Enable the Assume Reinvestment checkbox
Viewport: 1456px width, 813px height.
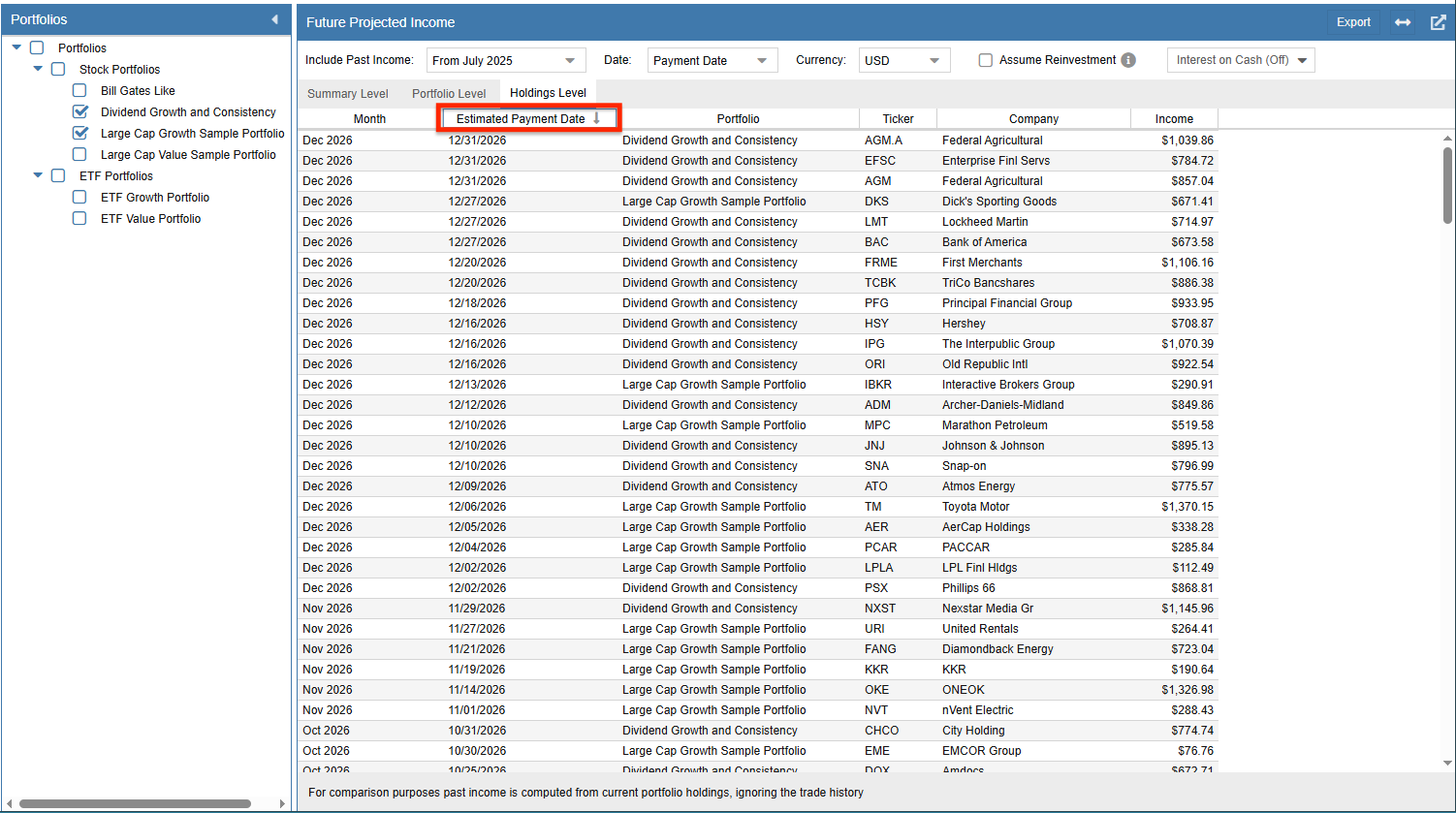click(986, 60)
